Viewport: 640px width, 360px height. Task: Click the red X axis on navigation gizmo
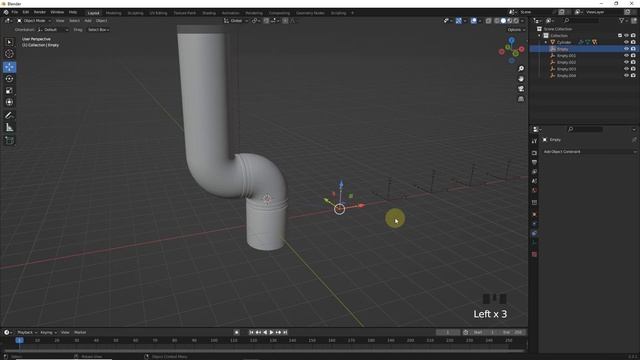click(522, 49)
